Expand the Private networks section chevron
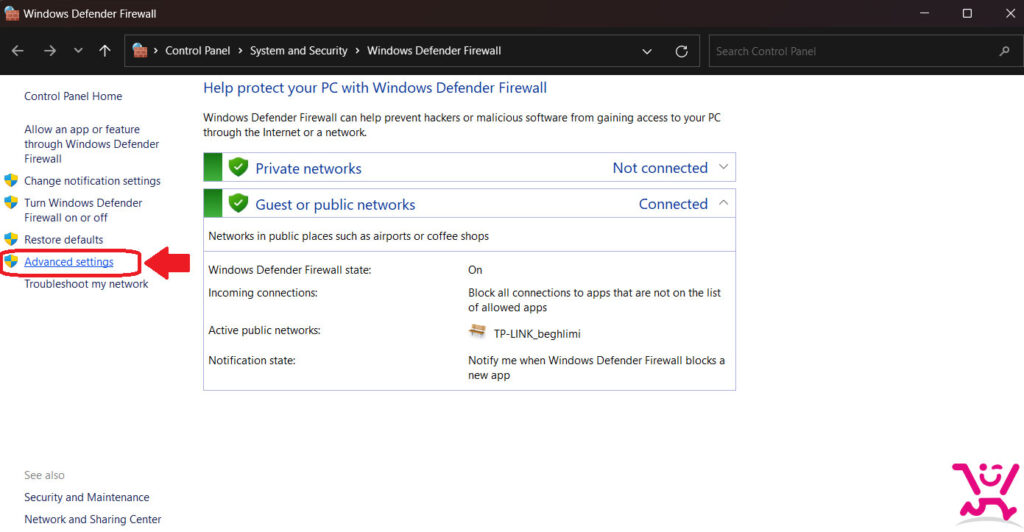Image resolution: width=1024 pixels, height=532 pixels. coord(724,167)
